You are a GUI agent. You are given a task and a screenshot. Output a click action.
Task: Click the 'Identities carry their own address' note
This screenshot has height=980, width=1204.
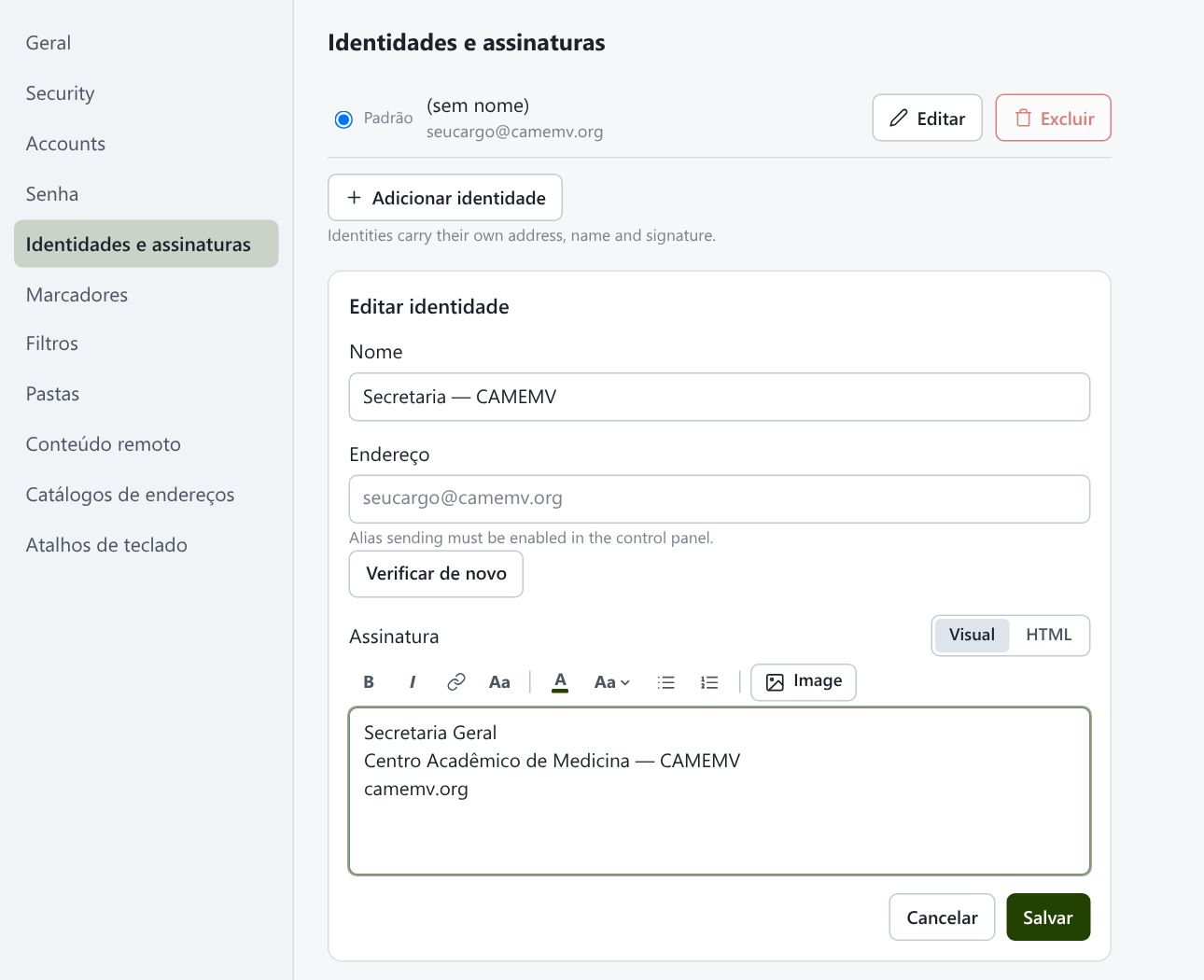522,235
